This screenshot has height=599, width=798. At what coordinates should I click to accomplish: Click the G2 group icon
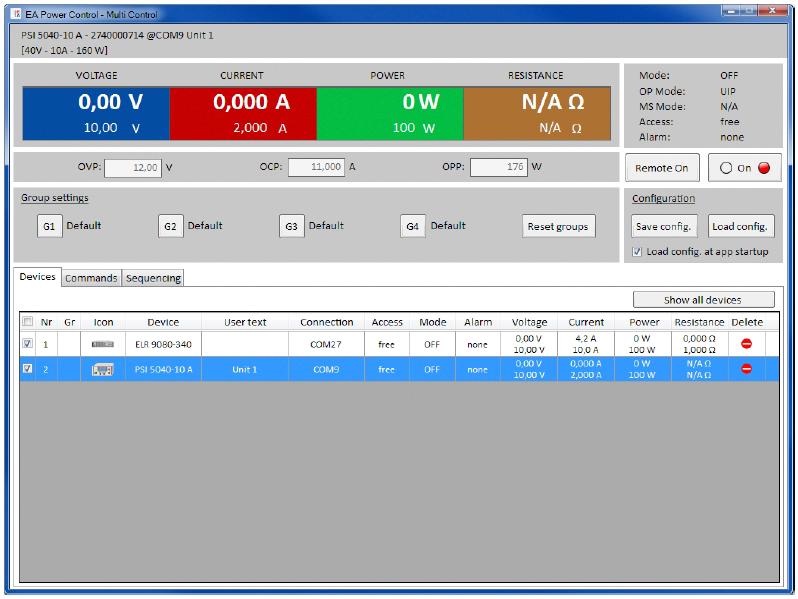pyautogui.click(x=171, y=227)
